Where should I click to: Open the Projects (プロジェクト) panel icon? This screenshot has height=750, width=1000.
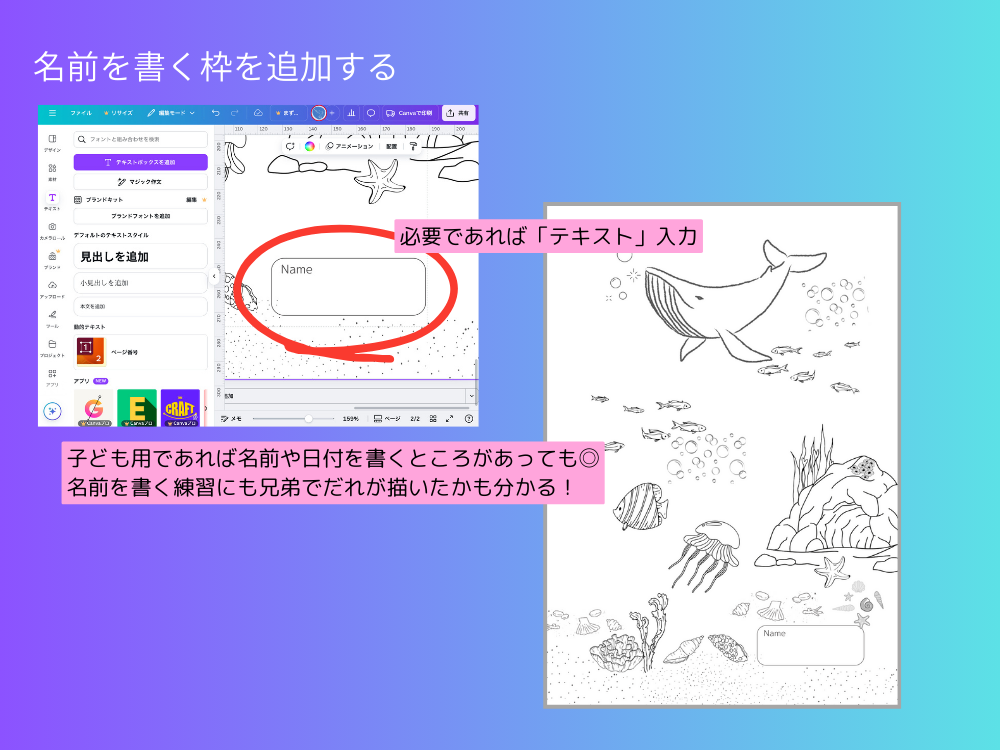click(52, 343)
